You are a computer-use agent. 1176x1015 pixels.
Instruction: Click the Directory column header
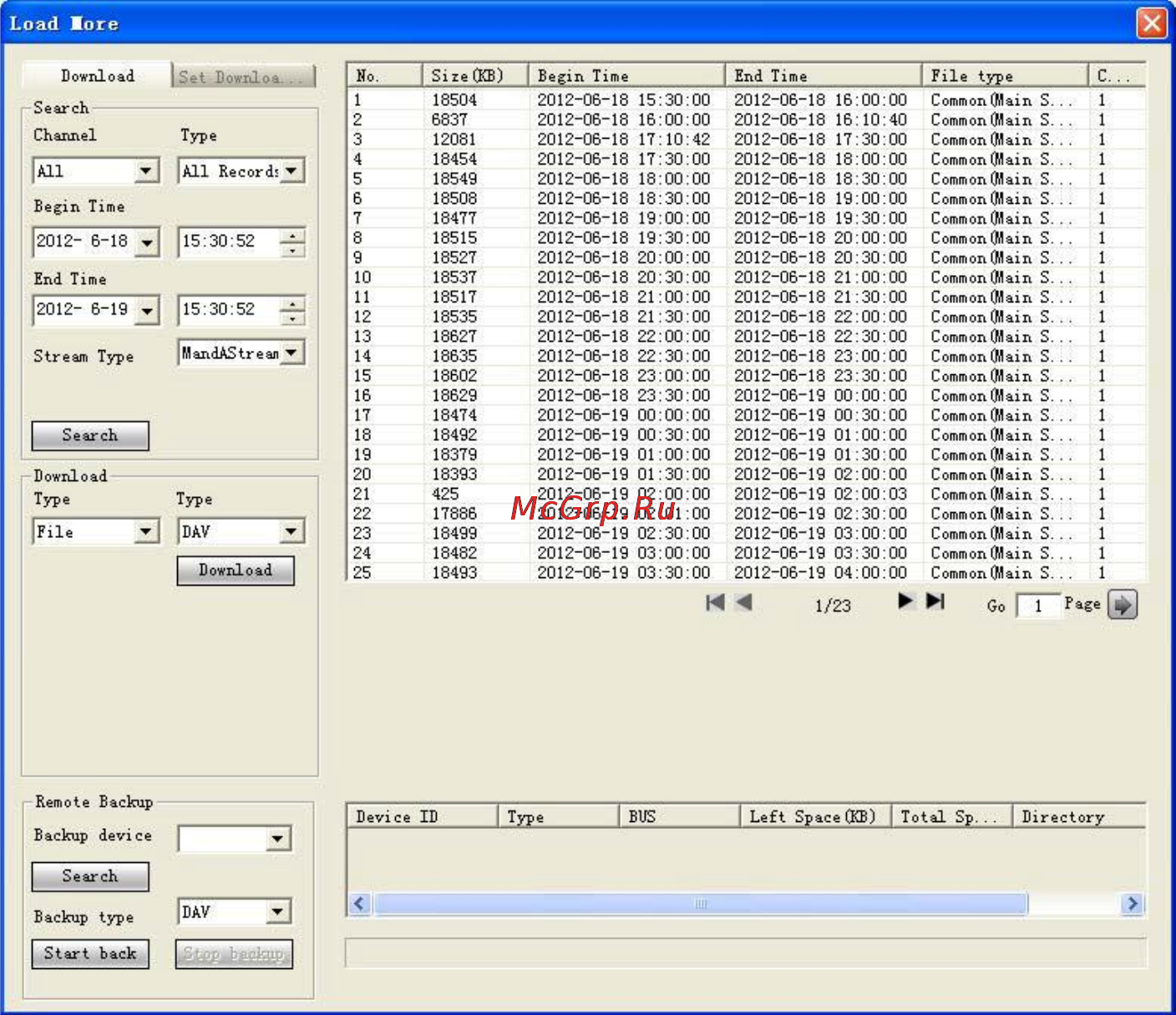tap(1079, 816)
